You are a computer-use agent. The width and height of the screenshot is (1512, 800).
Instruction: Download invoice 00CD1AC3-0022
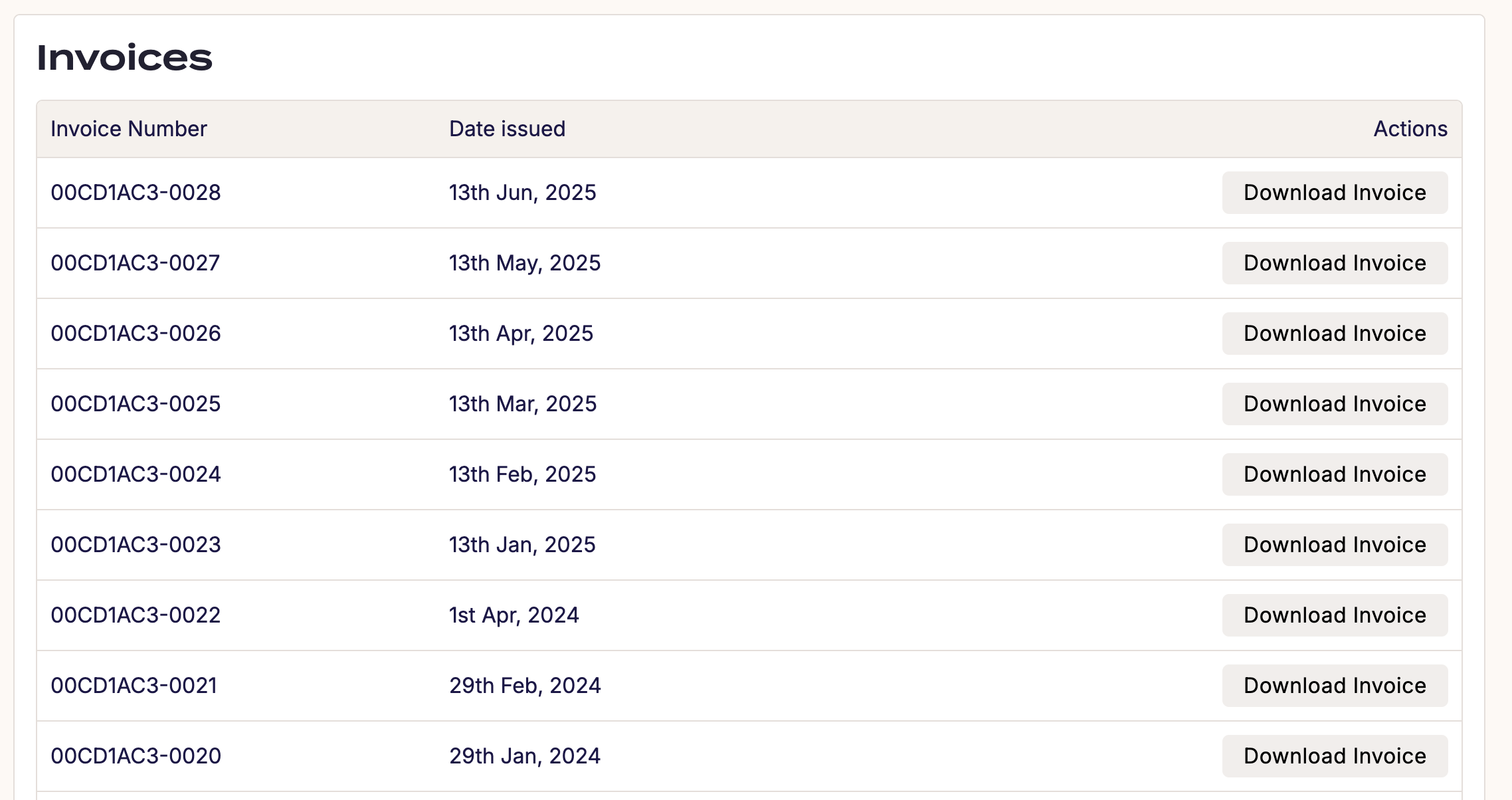1334,615
